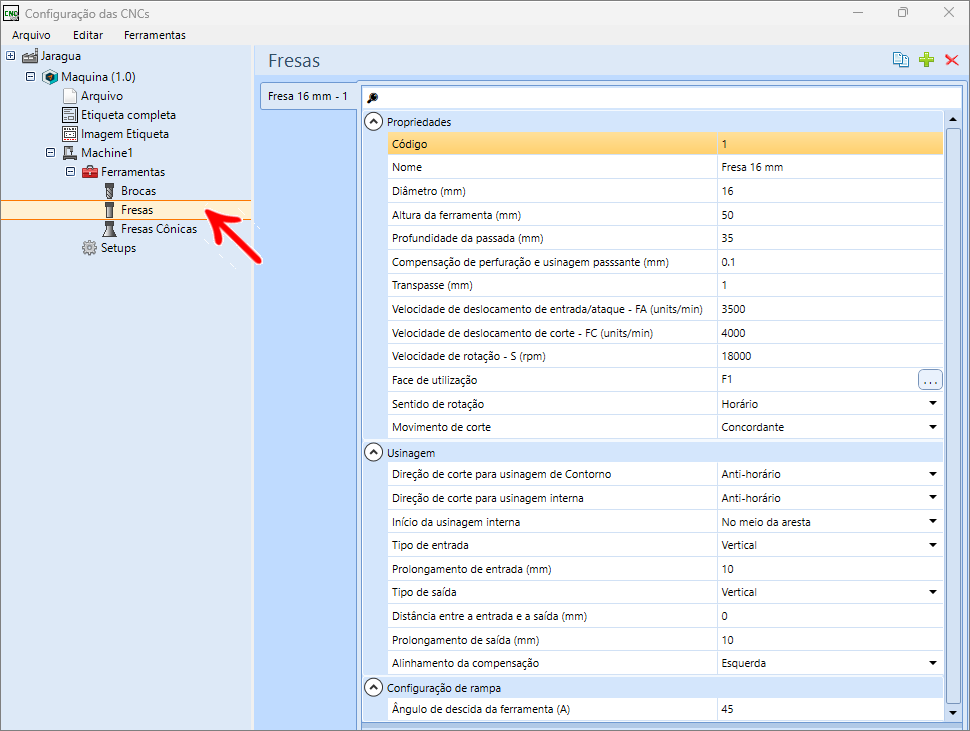Select Imagem Etiqueta in the tree
Viewport: 970px width, 731px height.
[125, 134]
